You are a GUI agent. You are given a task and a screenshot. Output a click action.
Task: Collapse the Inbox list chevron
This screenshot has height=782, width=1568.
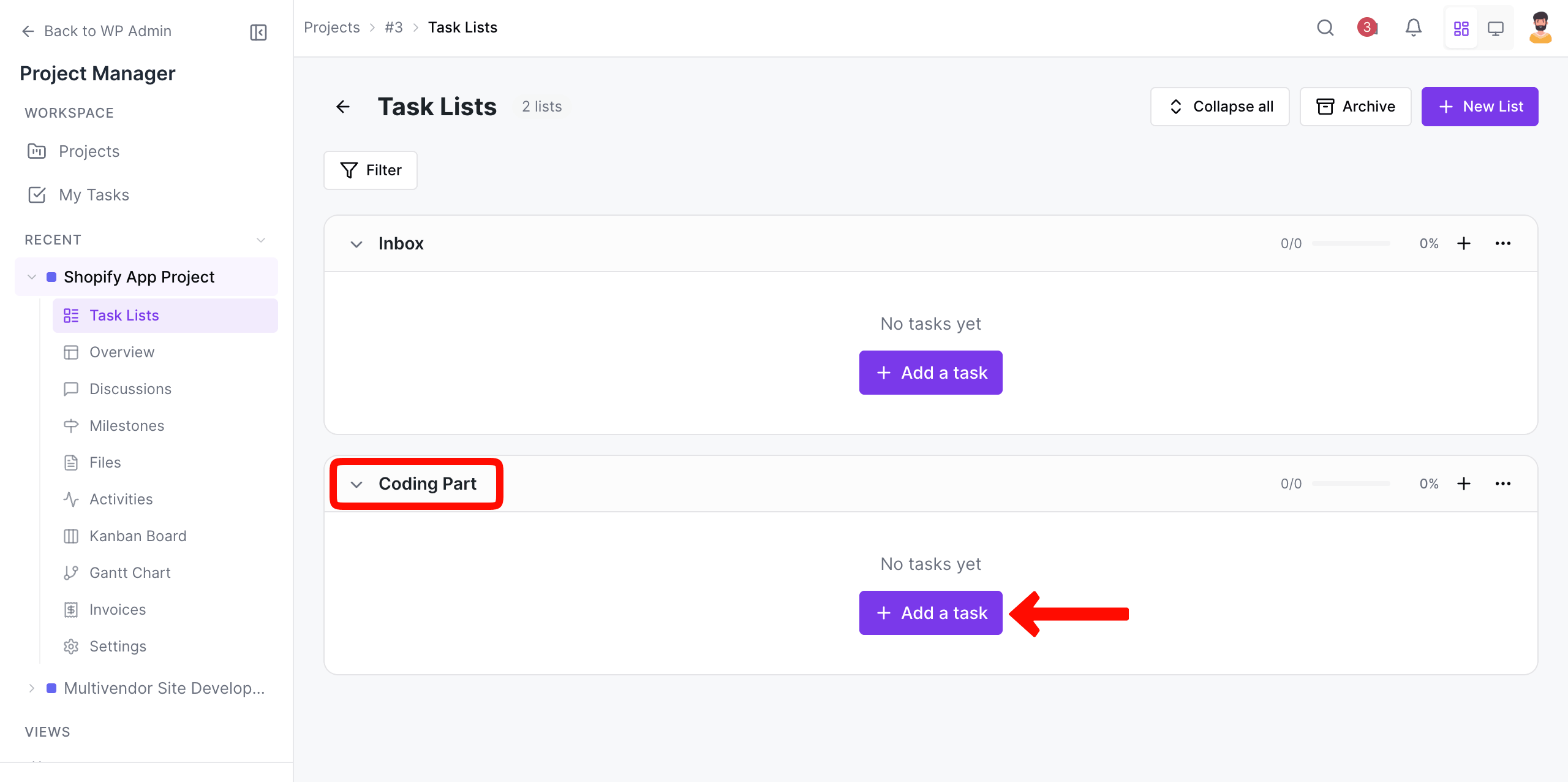(x=356, y=243)
